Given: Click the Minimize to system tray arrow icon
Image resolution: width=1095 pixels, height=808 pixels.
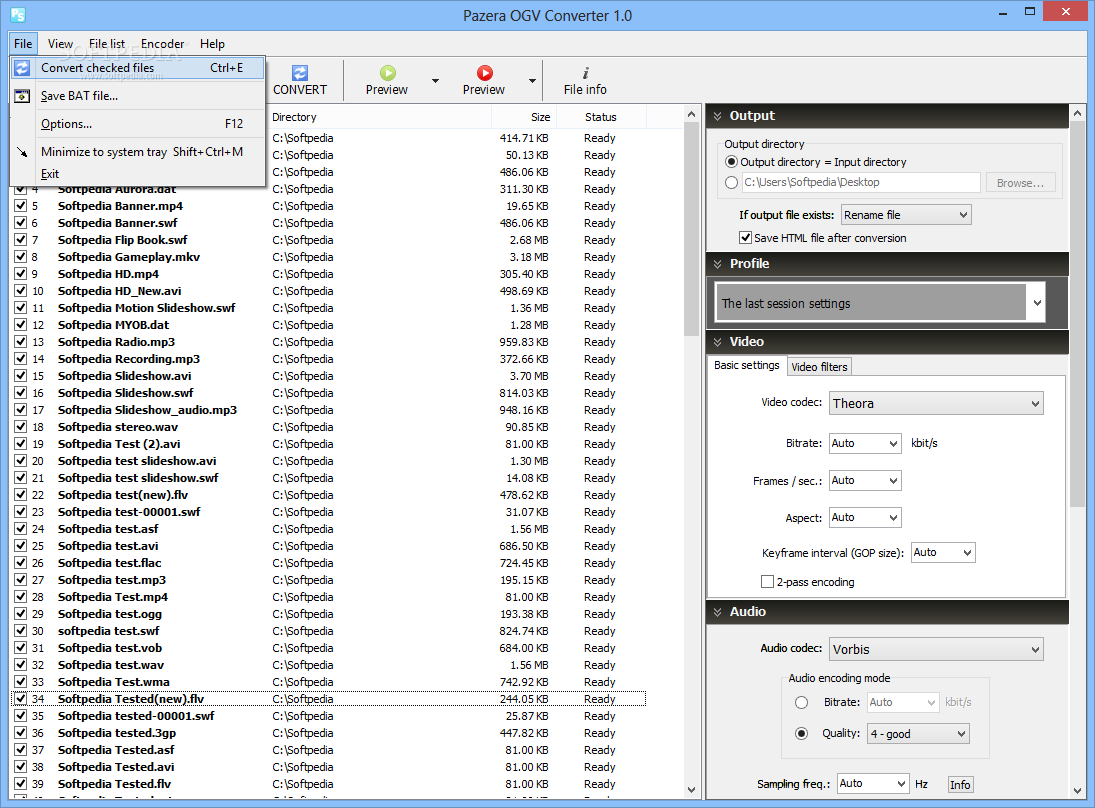Looking at the screenshot, I should 22,152.
